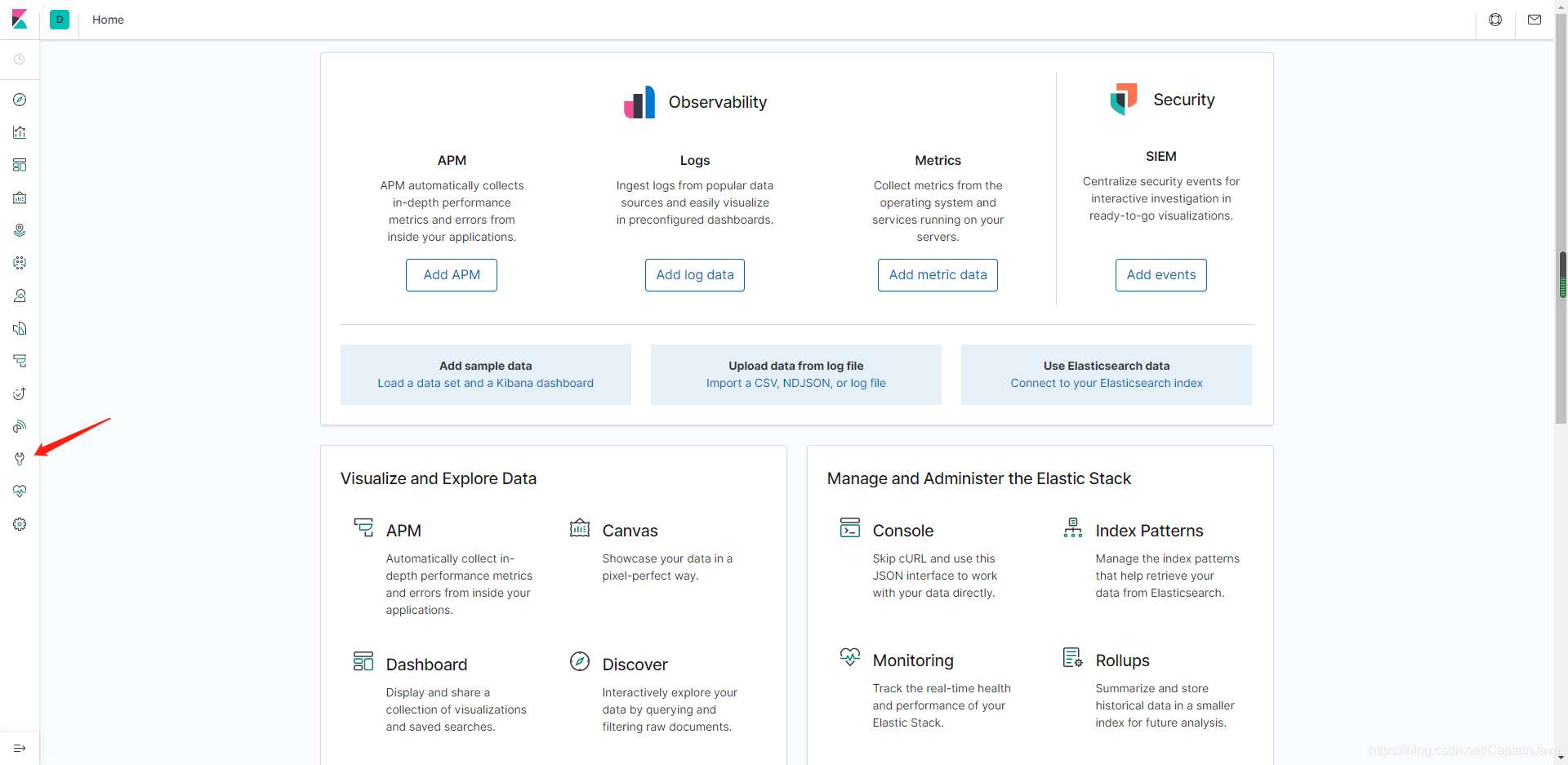Open Add sample data card

pyautogui.click(x=486, y=375)
